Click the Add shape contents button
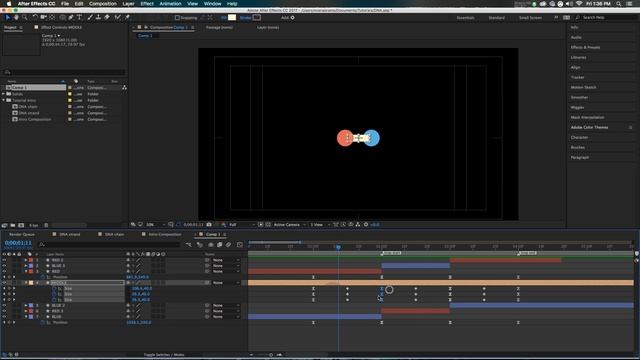 coord(292,18)
